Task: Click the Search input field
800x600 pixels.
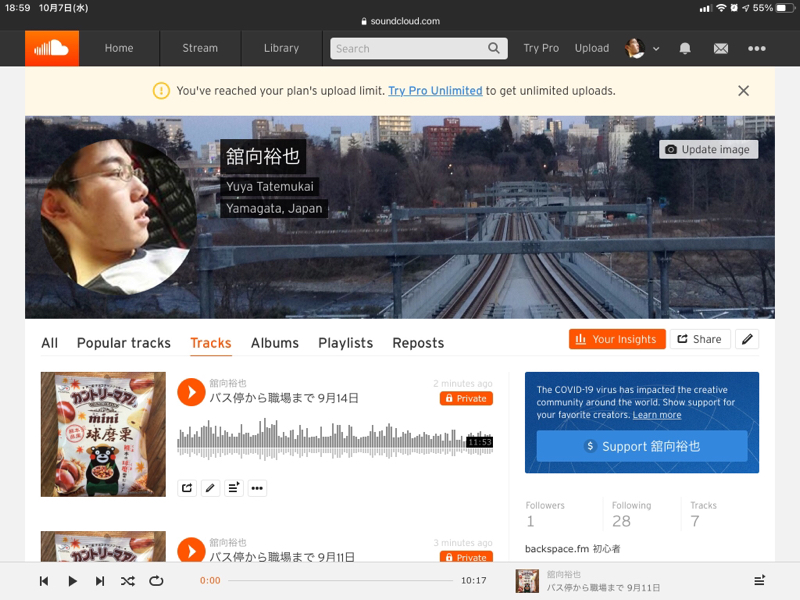Action: point(410,48)
